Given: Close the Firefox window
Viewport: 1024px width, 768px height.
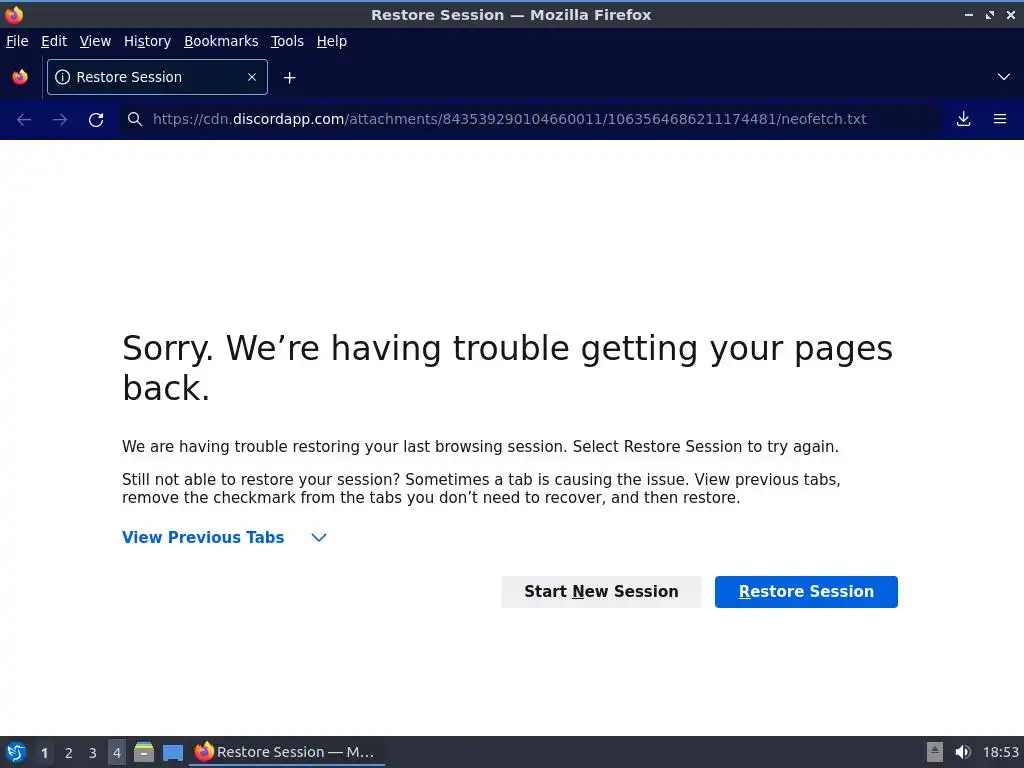Looking at the screenshot, I should pos(1011,14).
